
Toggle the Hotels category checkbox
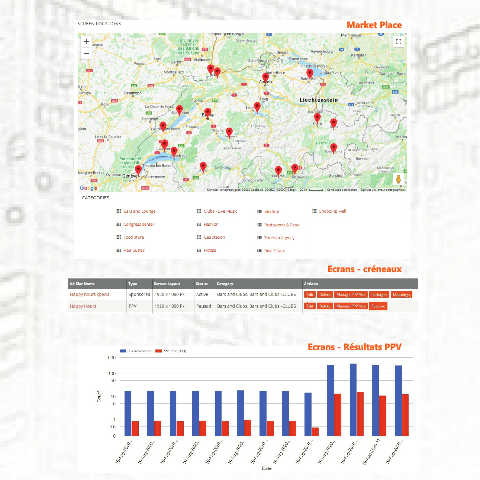(199, 250)
